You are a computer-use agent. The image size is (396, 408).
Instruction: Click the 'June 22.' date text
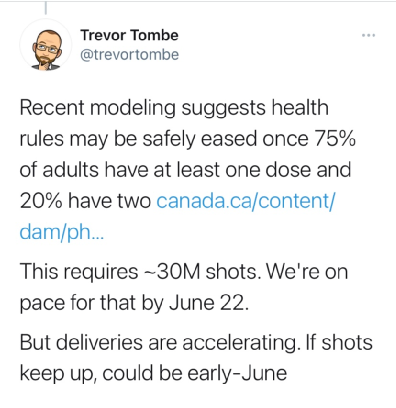209,303
